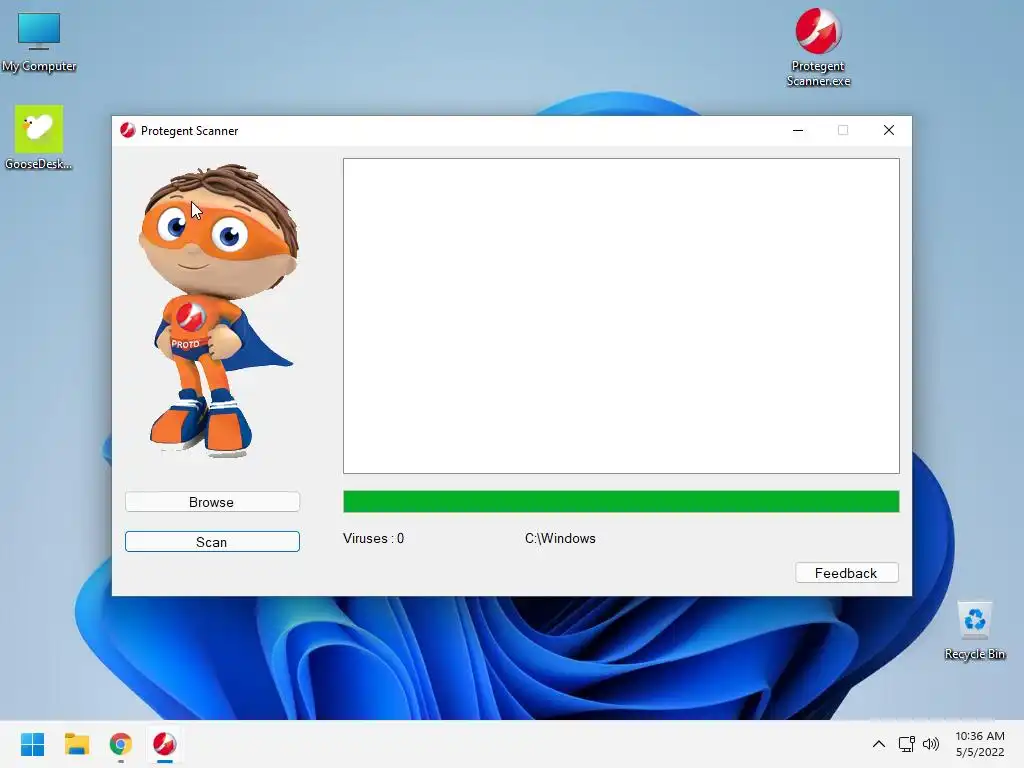Open the Feedback button
This screenshot has height=768, width=1024.
coord(847,573)
